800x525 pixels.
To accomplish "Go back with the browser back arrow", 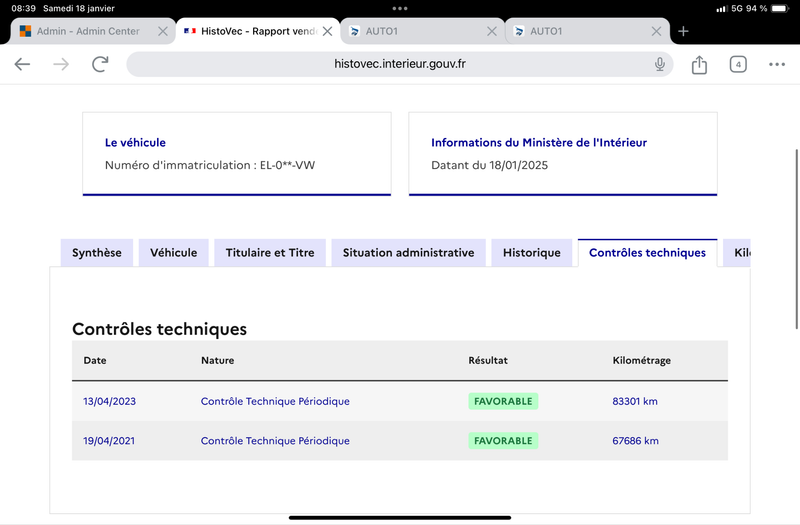I will click(22, 64).
